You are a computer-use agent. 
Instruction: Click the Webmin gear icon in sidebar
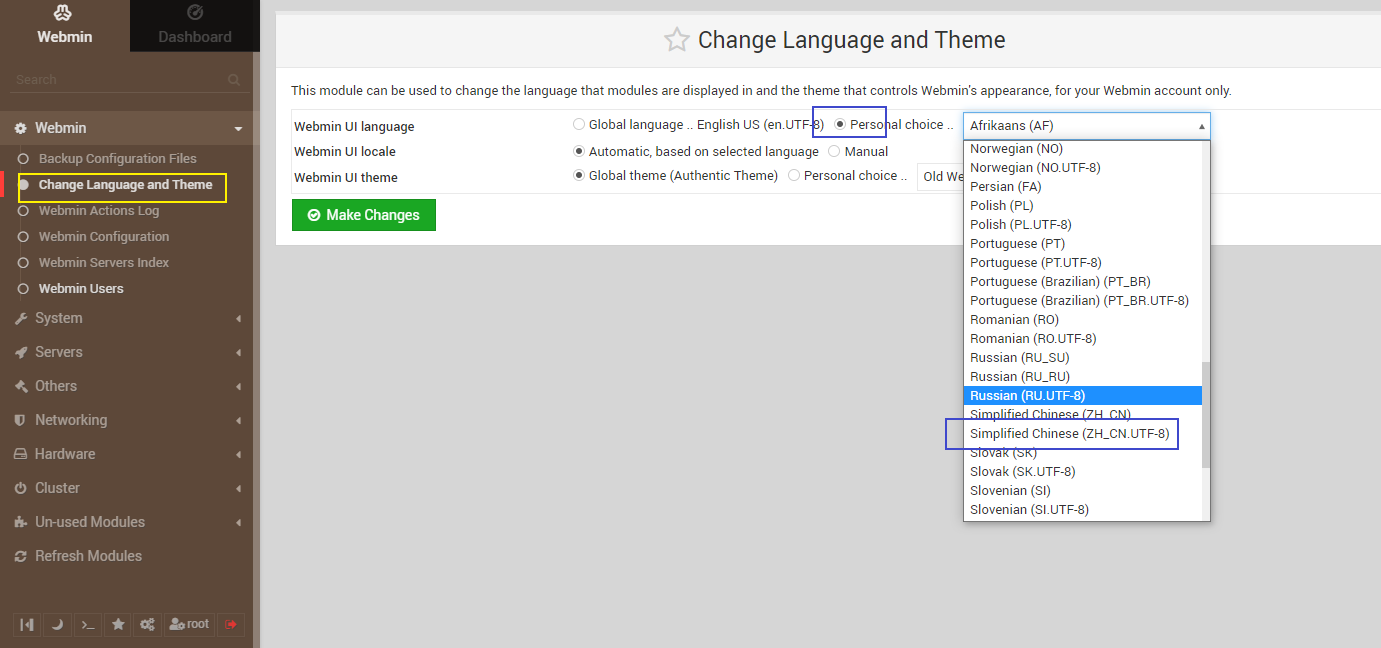[20, 128]
